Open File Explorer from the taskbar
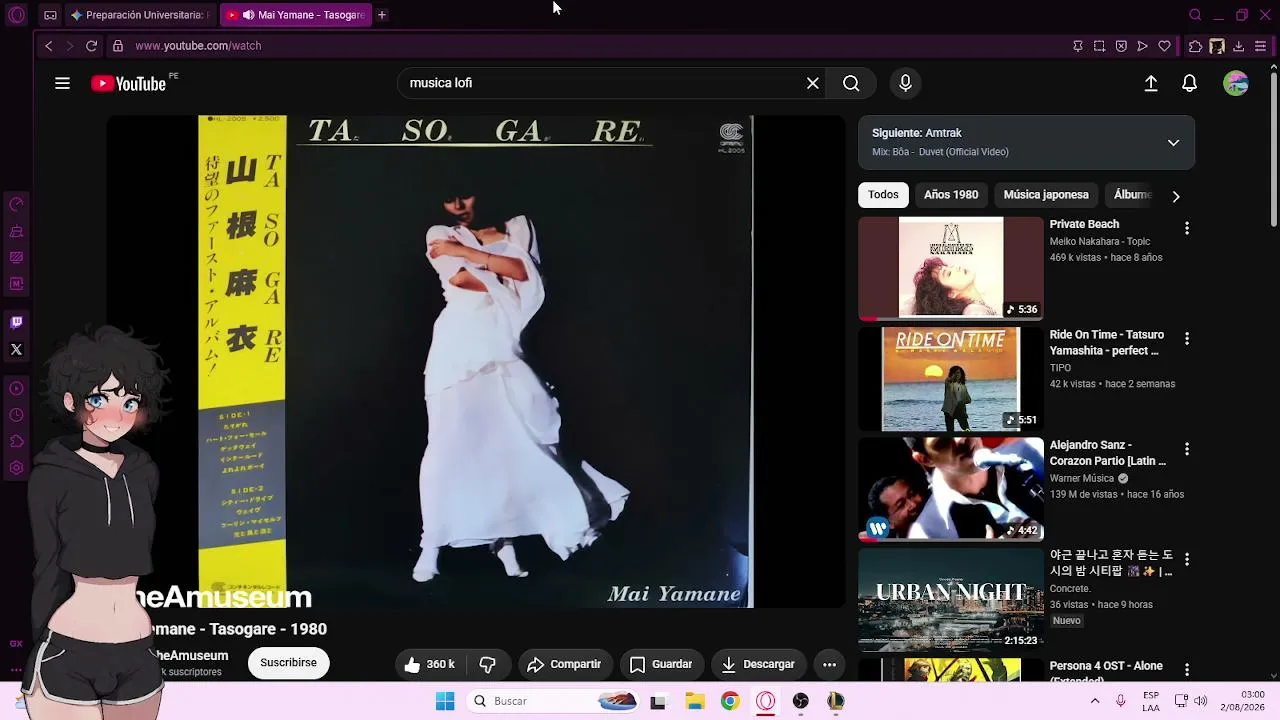Image resolution: width=1280 pixels, height=720 pixels. (695, 701)
